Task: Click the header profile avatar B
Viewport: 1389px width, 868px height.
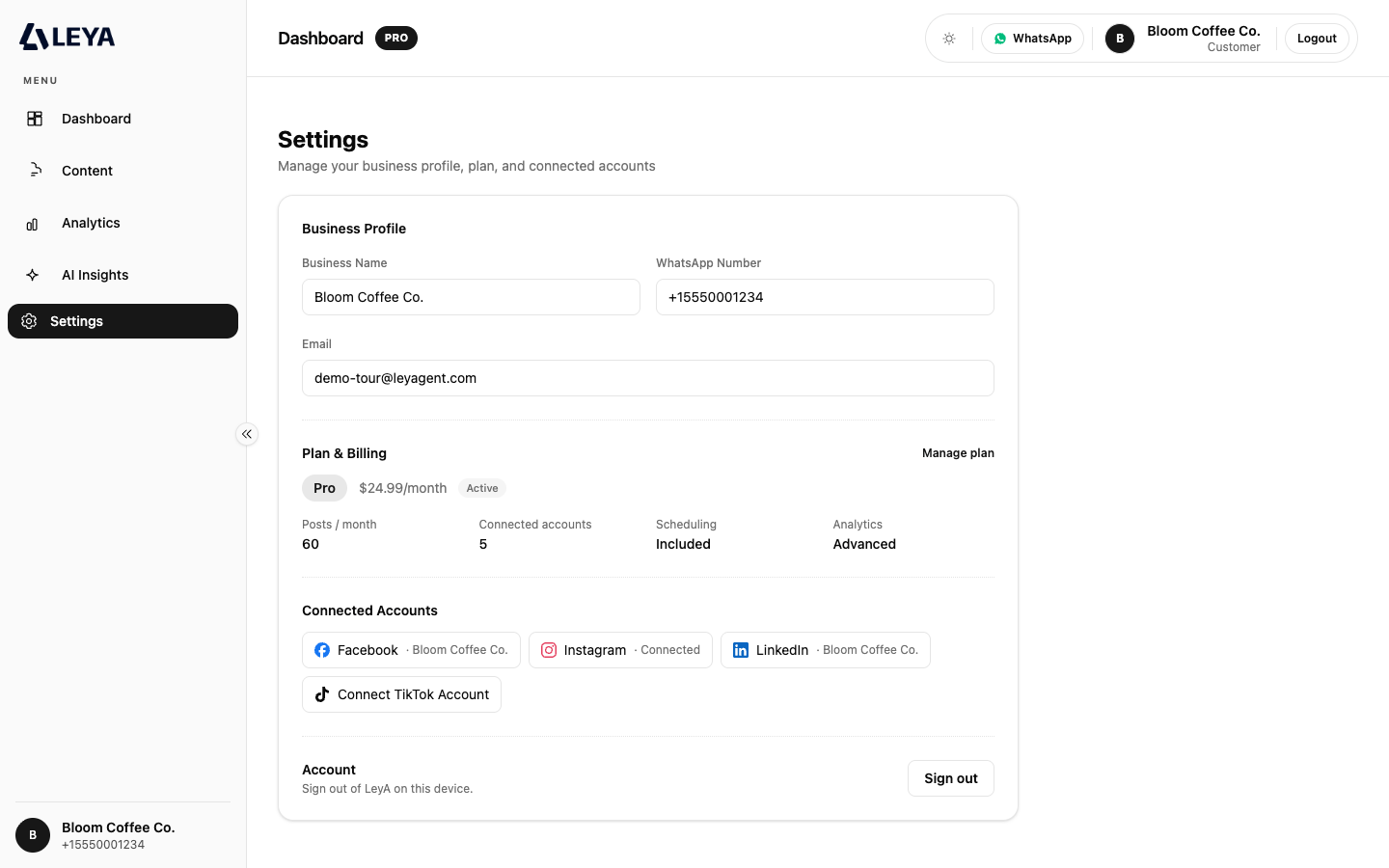Action: pyautogui.click(x=1120, y=39)
